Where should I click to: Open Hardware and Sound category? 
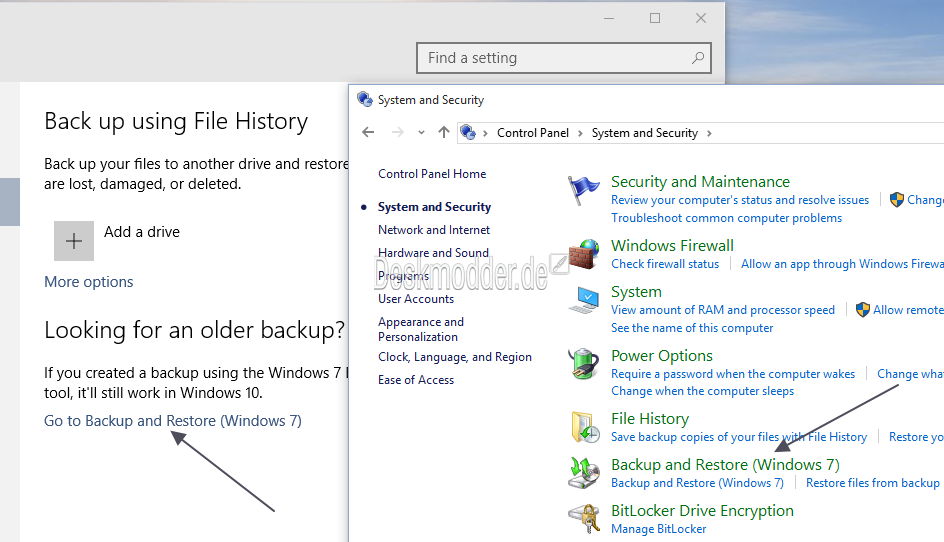433,252
